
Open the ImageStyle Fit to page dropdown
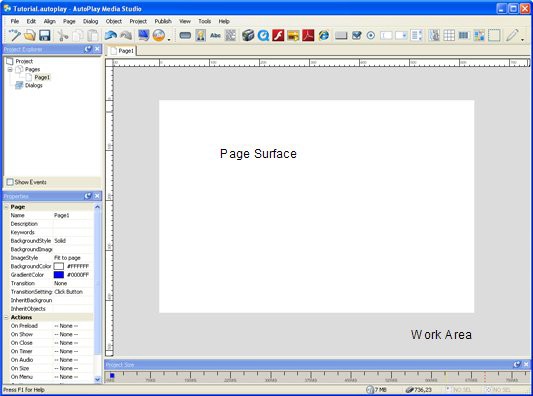tap(73, 258)
